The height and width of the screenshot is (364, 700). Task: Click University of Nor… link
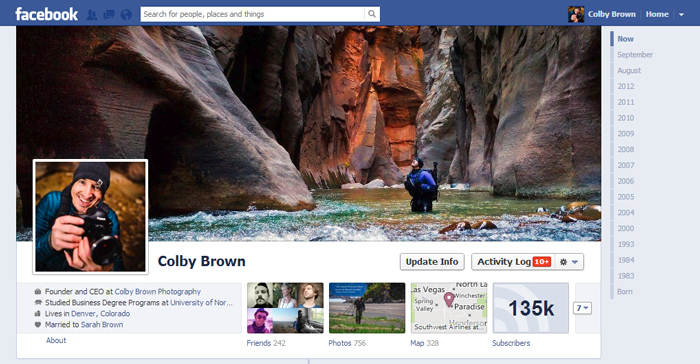(201, 303)
